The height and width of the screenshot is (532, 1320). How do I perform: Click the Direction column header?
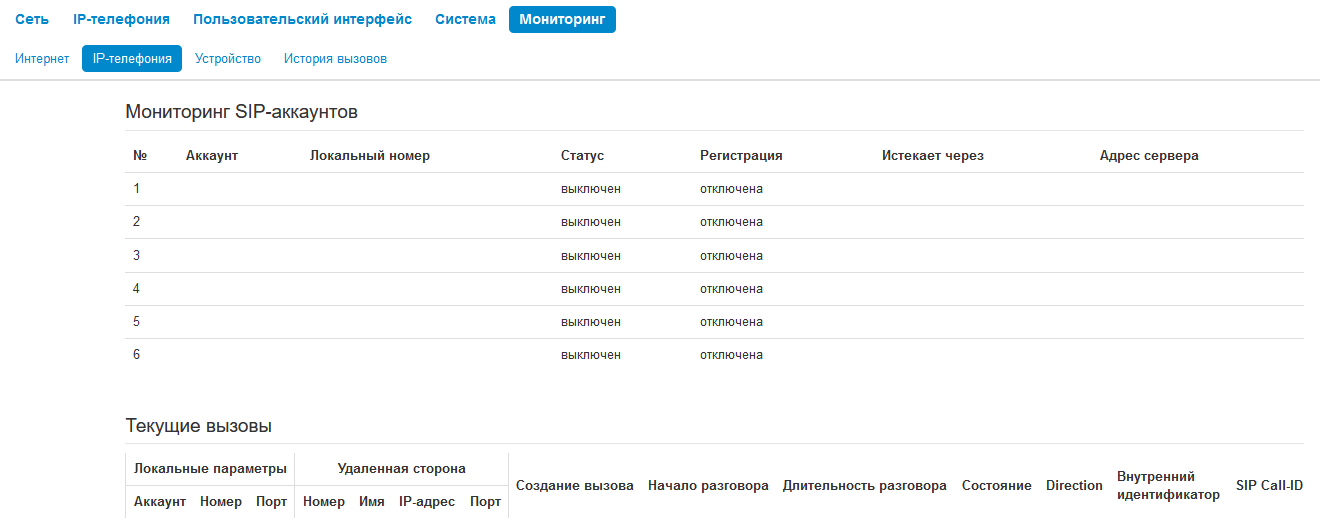1074,486
